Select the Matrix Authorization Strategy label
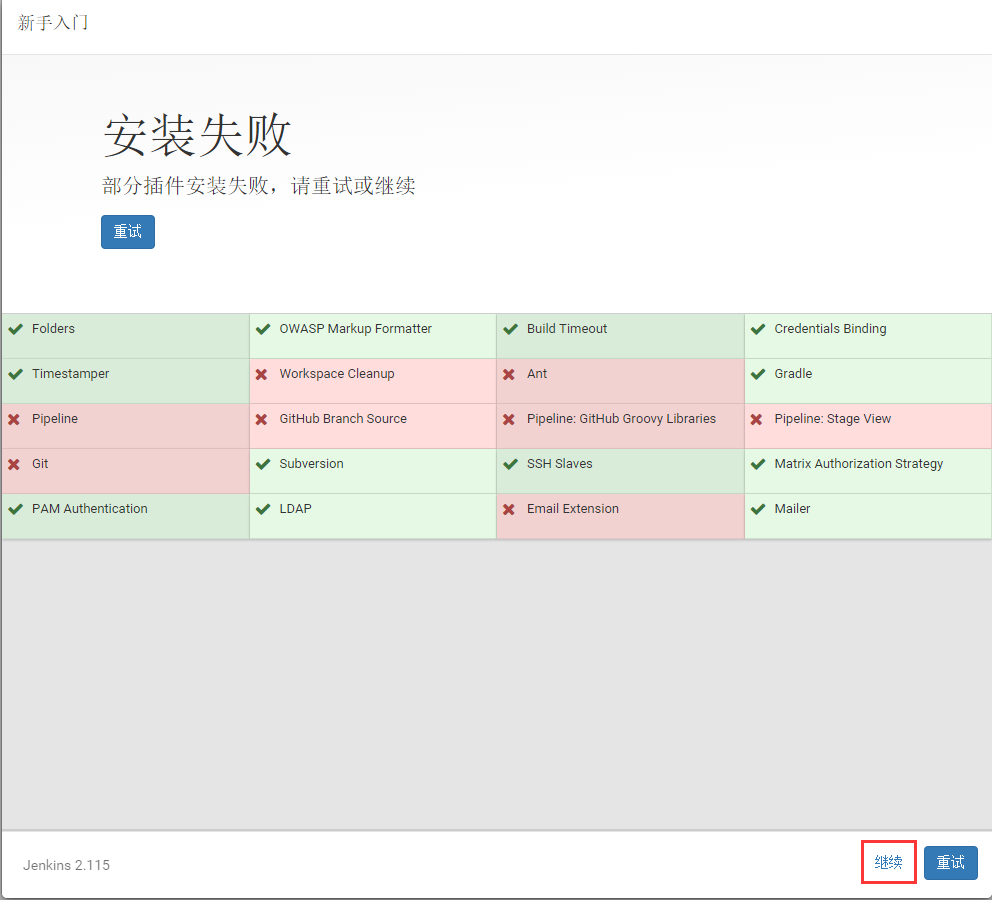992x900 pixels. coord(859,464)
